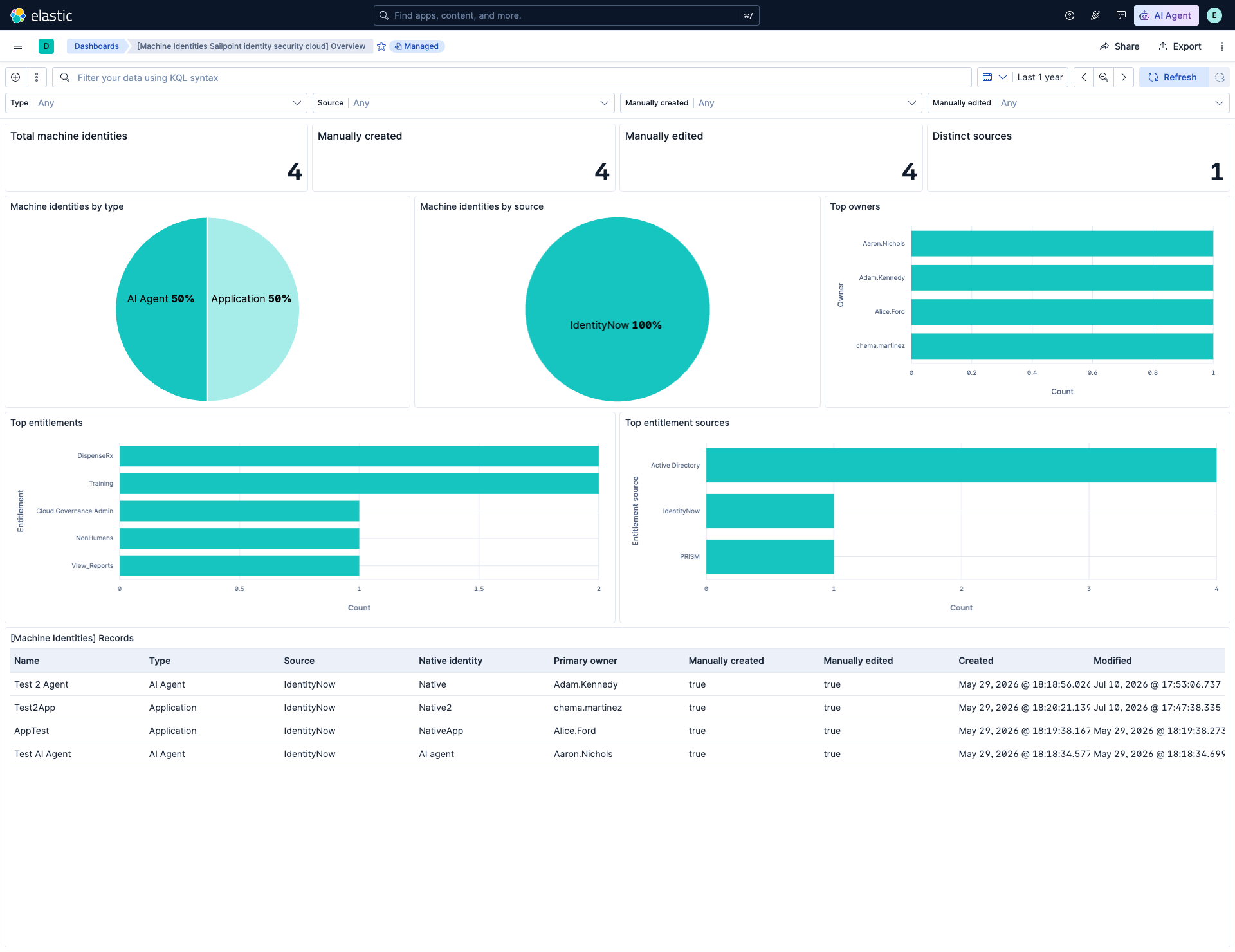
Task: Sort table by Source column header
Action: pos(299,661)
